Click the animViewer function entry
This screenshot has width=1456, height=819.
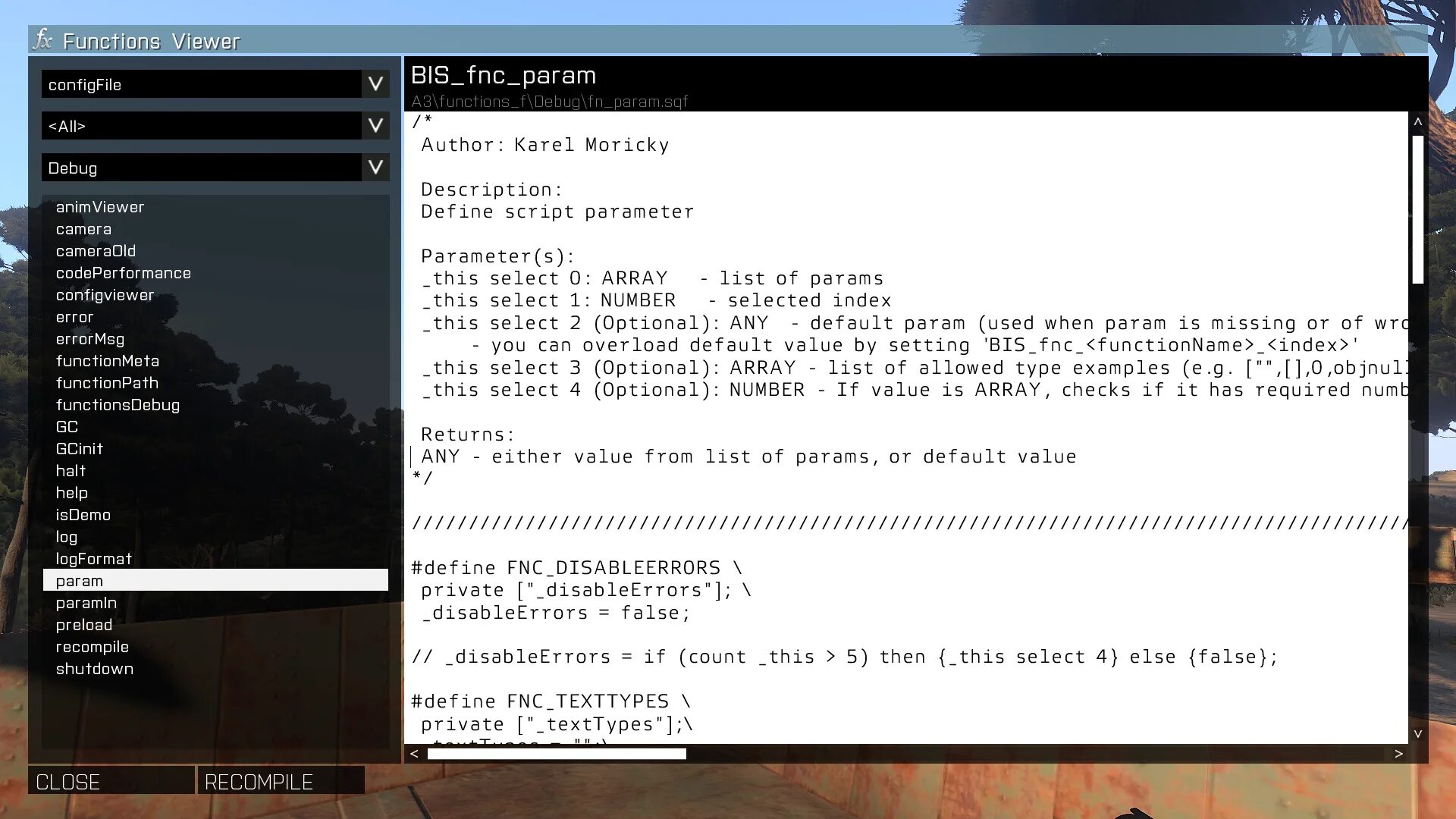click(x=99, y=206)
